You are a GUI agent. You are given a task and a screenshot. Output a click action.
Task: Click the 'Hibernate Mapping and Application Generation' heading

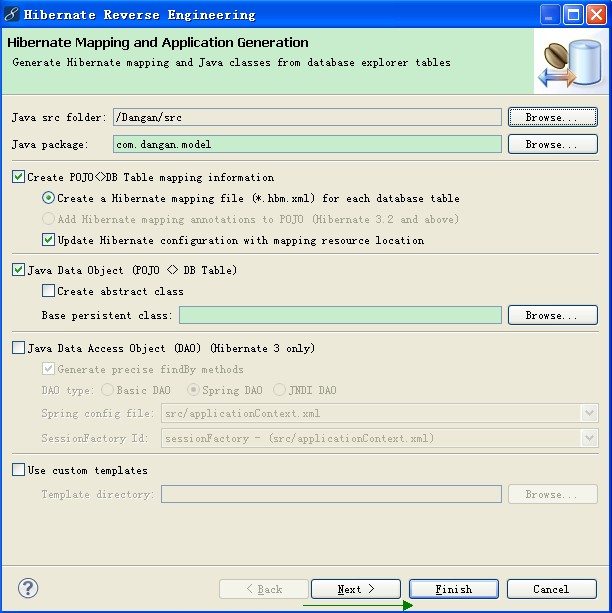point(158,42)
